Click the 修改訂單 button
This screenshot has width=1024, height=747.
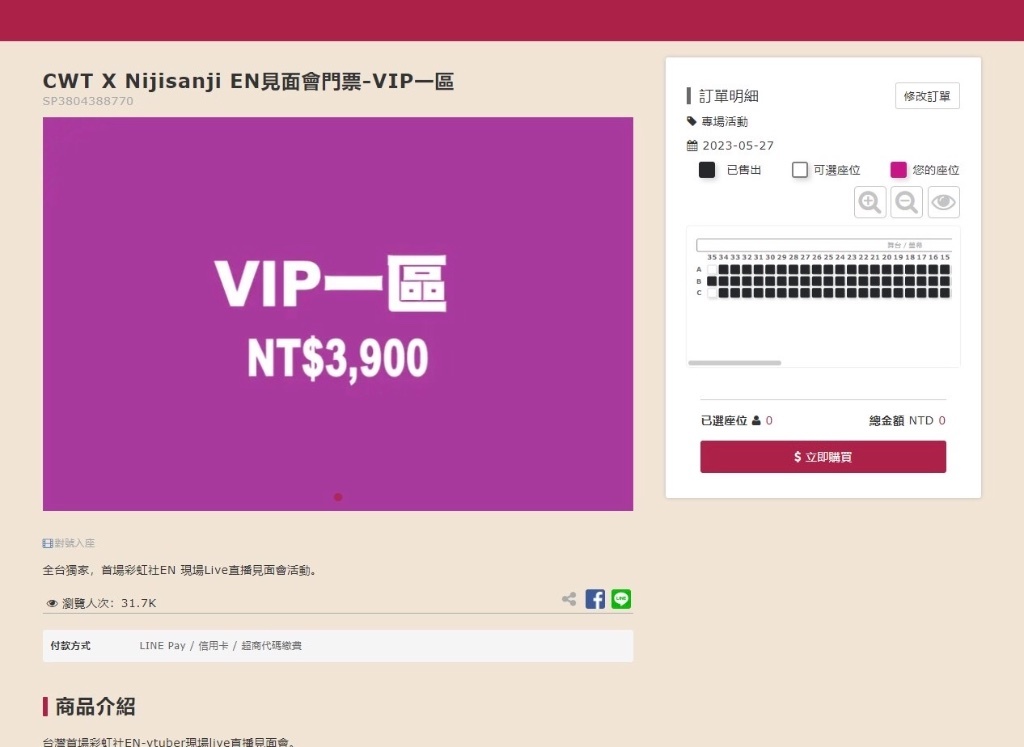click(927, 96)
